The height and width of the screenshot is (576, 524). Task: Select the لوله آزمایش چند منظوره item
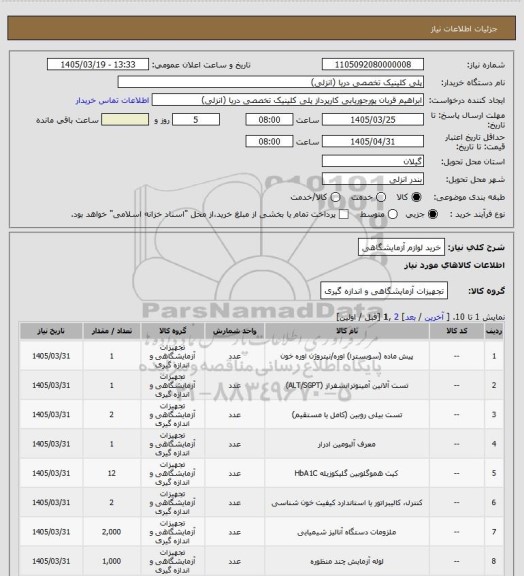click(347, 561)
